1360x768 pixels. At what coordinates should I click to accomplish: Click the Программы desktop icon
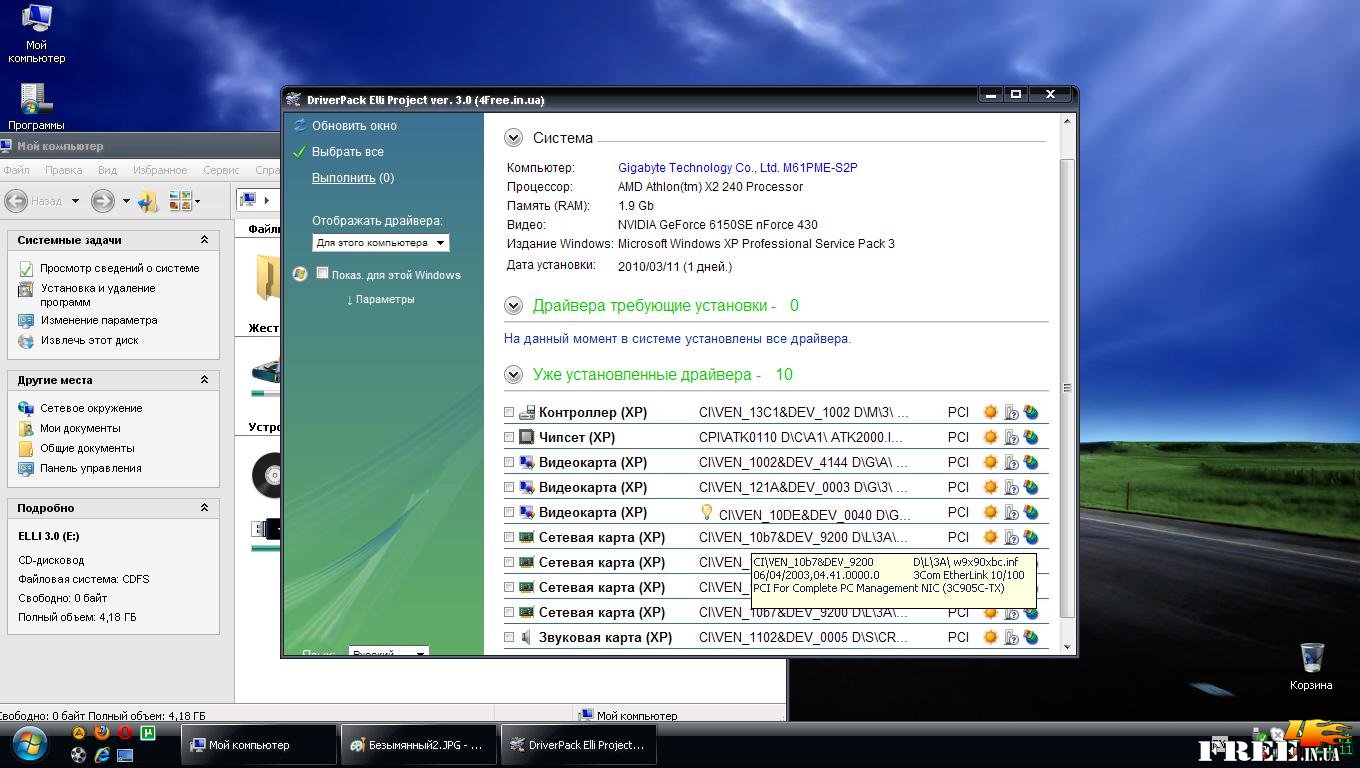click(36, 106)
